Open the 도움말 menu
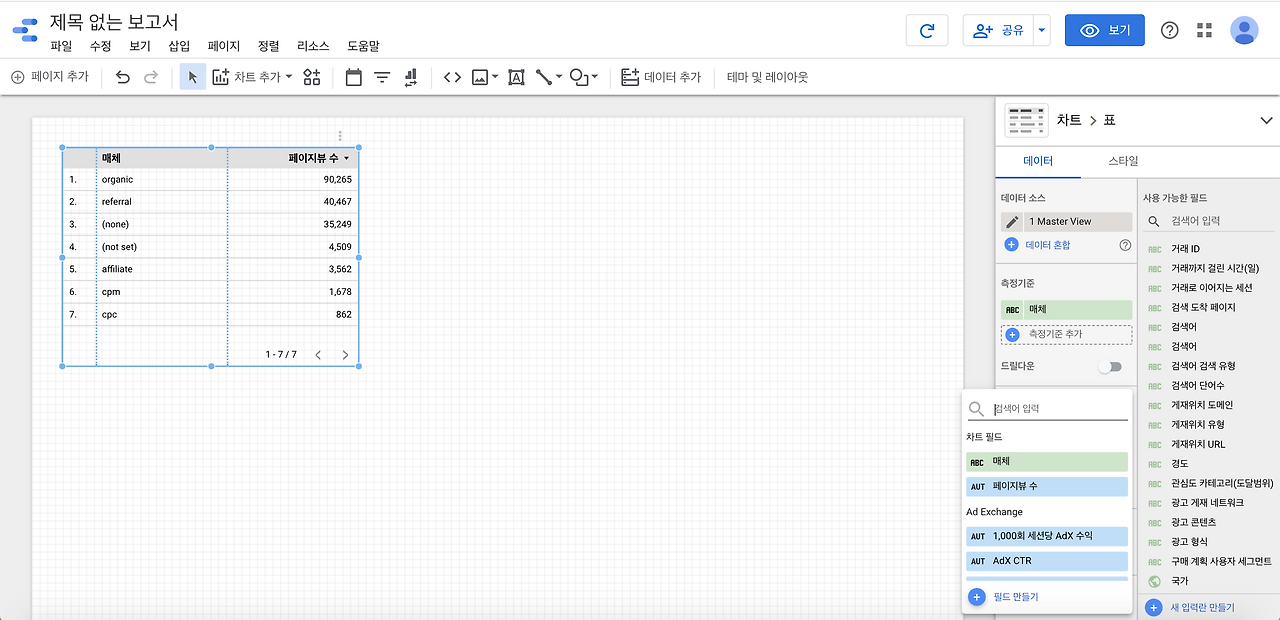1280x620 pixels. click(x=363, y=46)
